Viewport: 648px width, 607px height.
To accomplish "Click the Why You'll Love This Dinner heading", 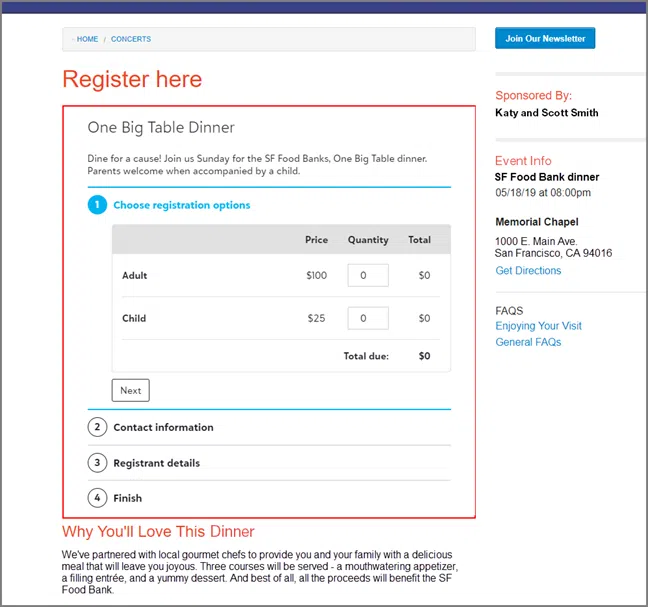I will pyautogui.click(x=158, y=532).
